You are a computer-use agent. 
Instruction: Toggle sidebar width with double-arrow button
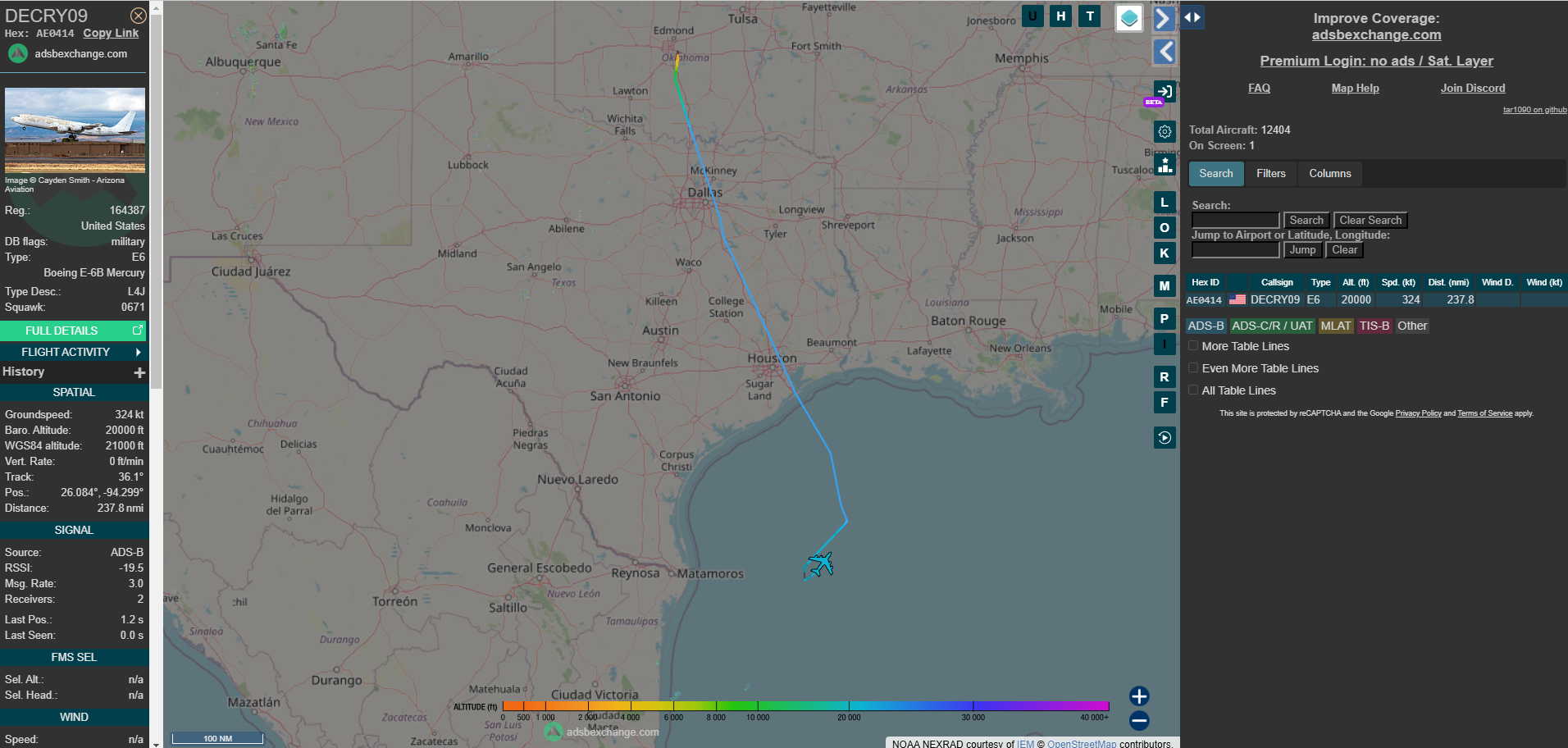tap(1192, 17)
